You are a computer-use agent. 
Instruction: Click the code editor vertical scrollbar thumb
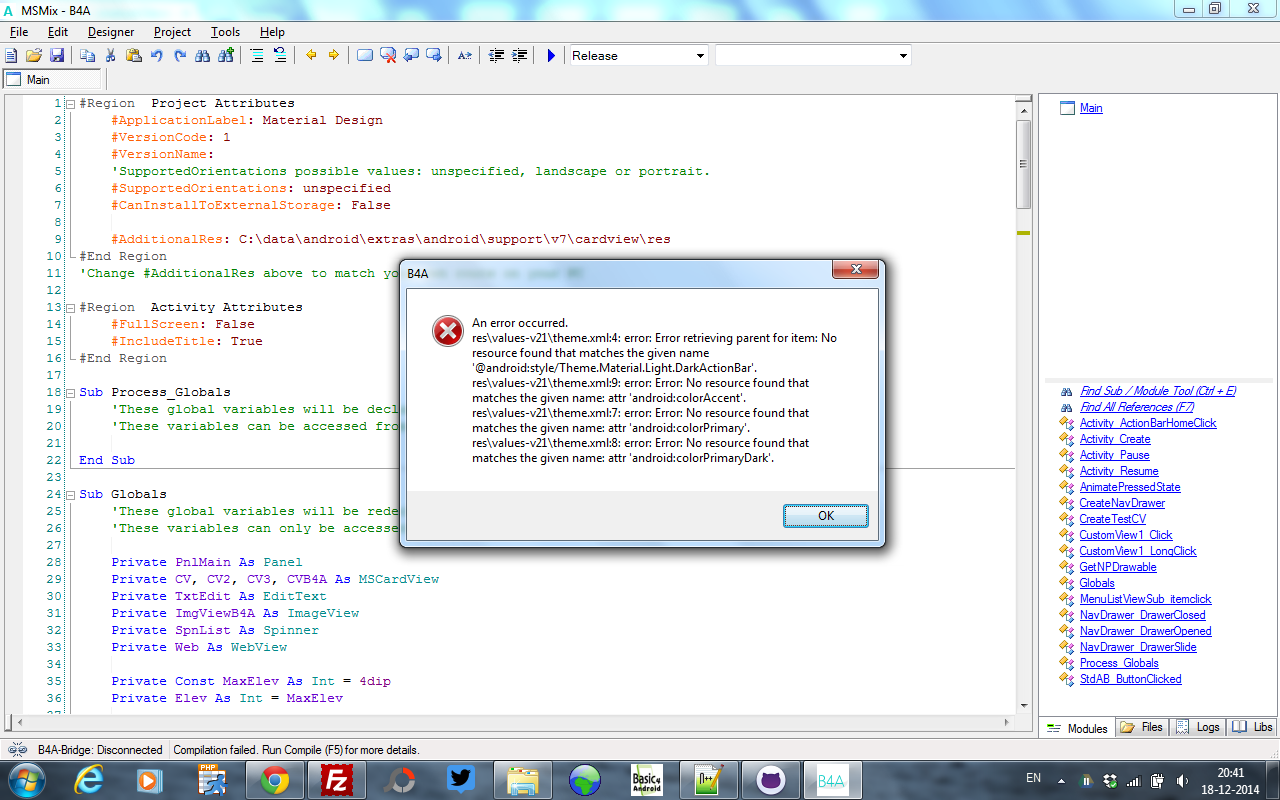coord(1023,164)
